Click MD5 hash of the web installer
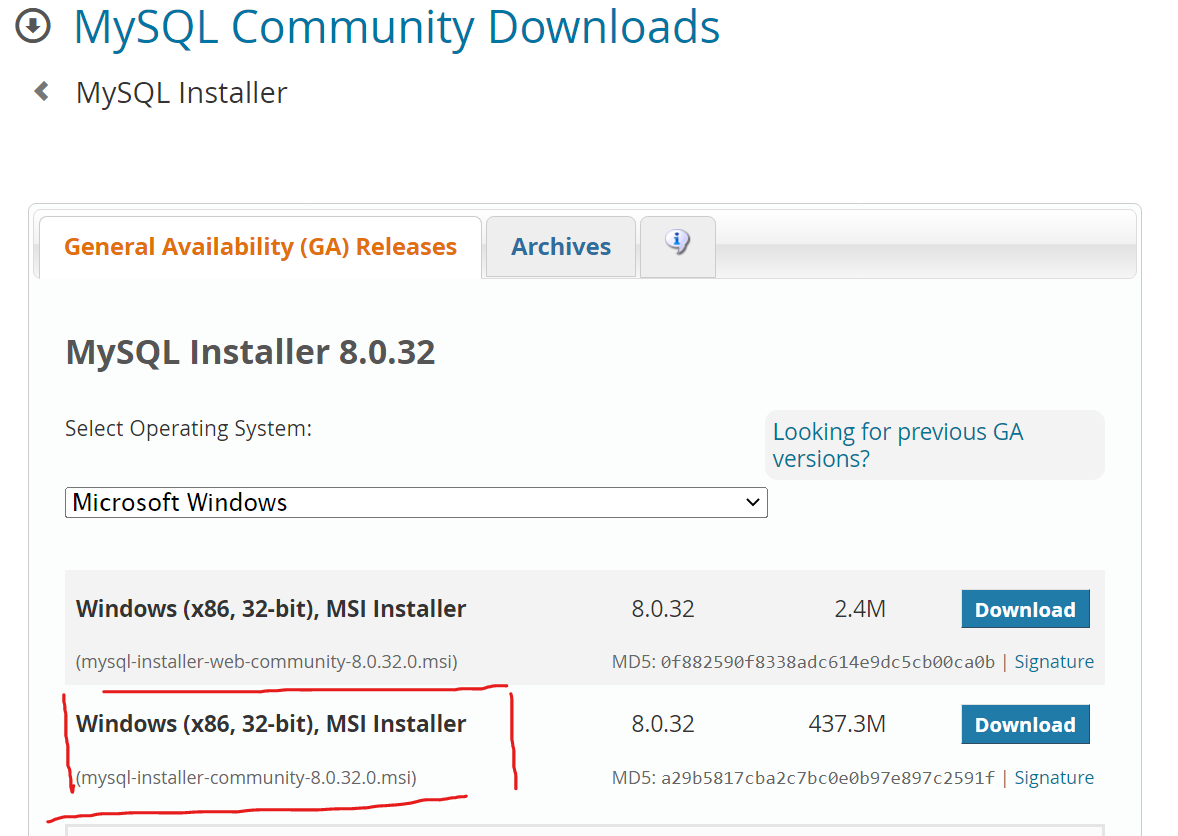Screen dimensions: 1178x836 coord(828,662)
